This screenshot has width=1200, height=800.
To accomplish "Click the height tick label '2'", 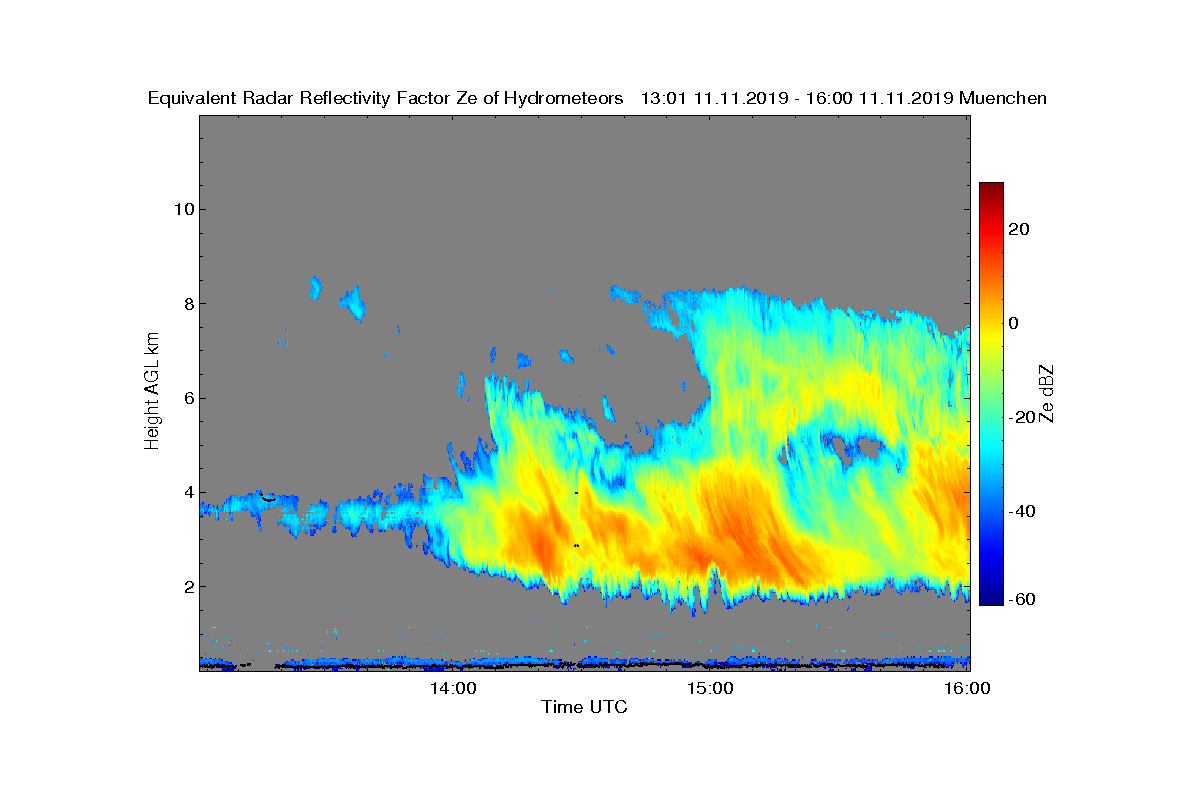I will coord(187,586).
